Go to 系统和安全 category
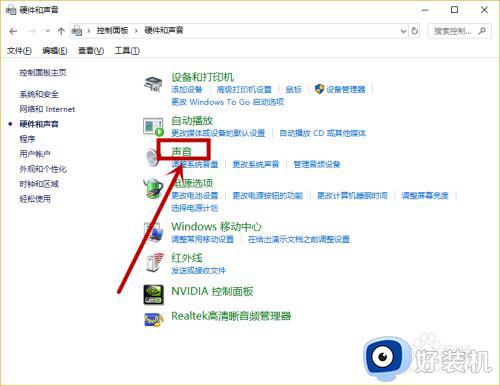The width and height of the screenshot is (500, 386). (x=39, y=94)
